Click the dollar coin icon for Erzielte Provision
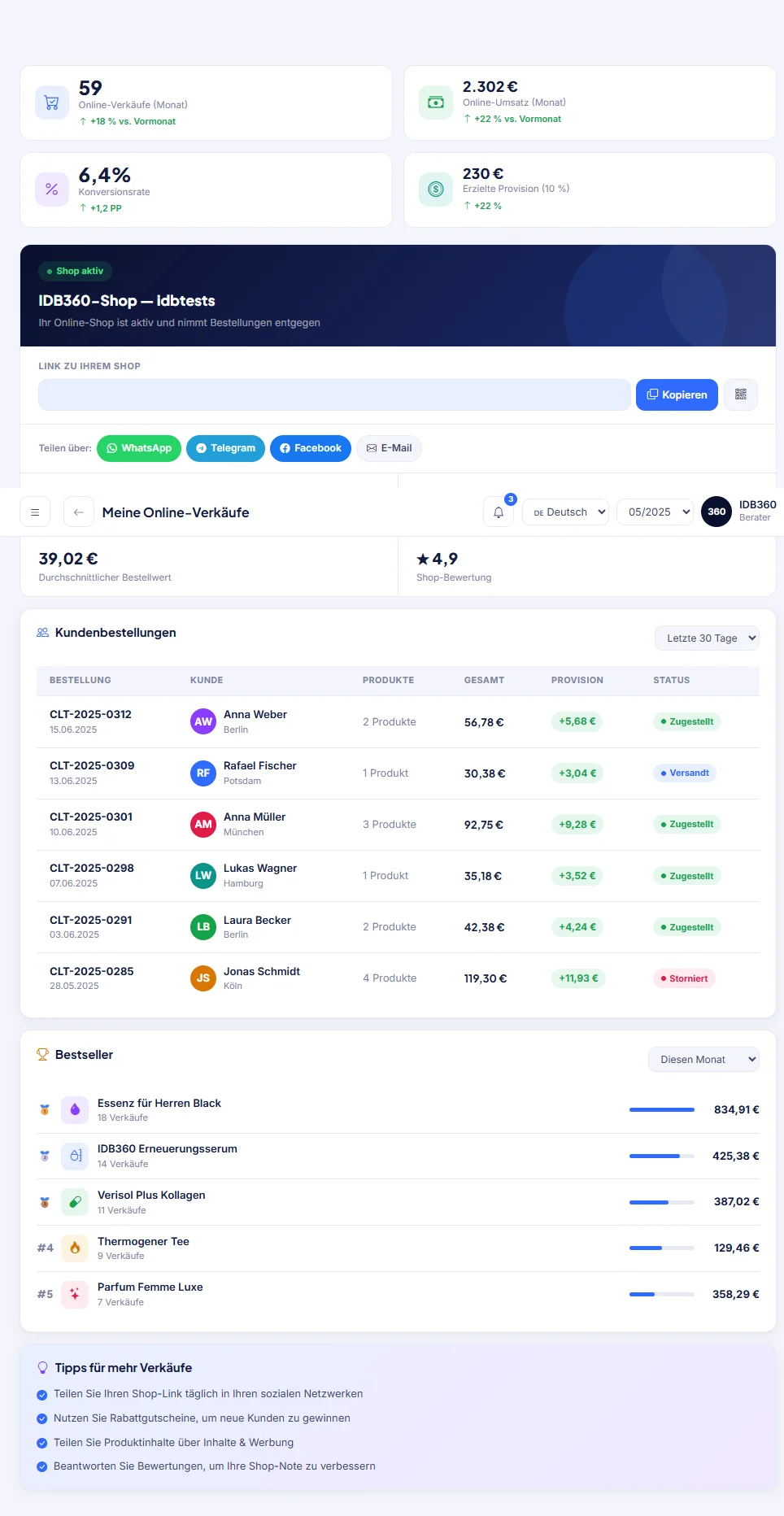Viewport: 784px width, 1516px height. coord(436,189)
